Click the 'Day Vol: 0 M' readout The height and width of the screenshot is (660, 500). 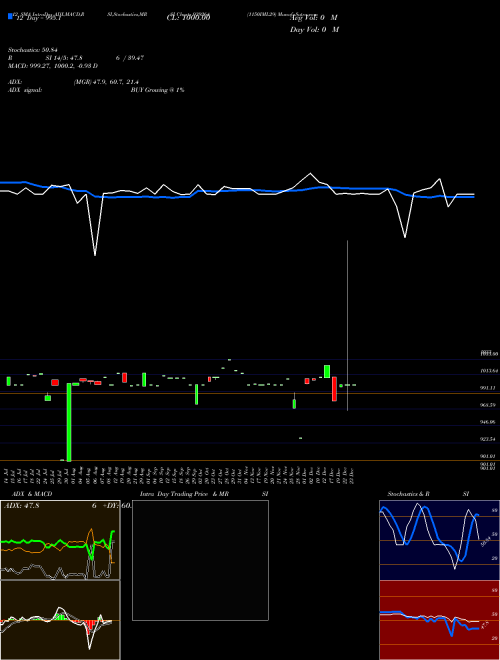(x=314, y=30)
